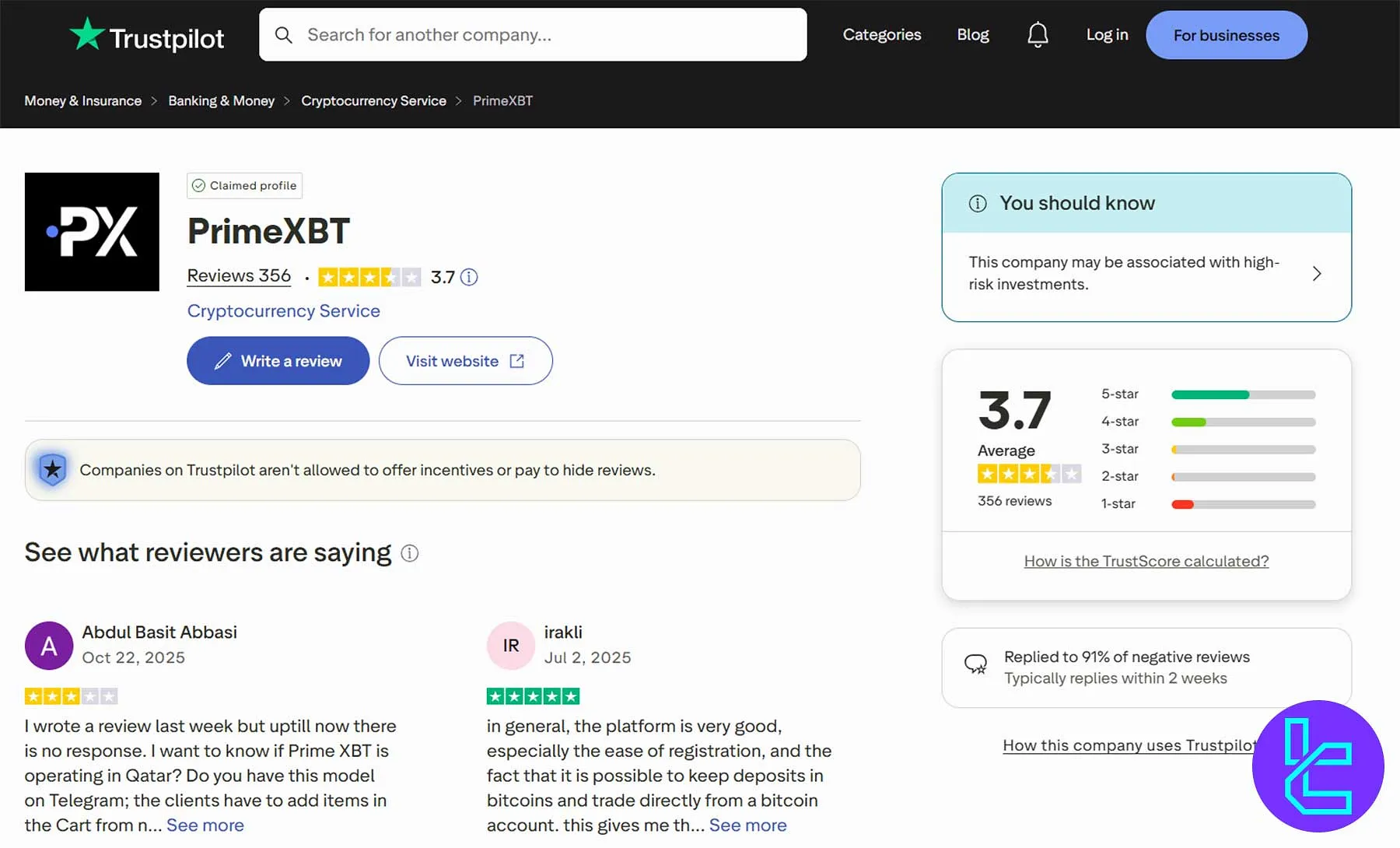The image size is (1400, 848).
Task: Open How is the TrustScore calculated link
Action: tap(1145, 560)
